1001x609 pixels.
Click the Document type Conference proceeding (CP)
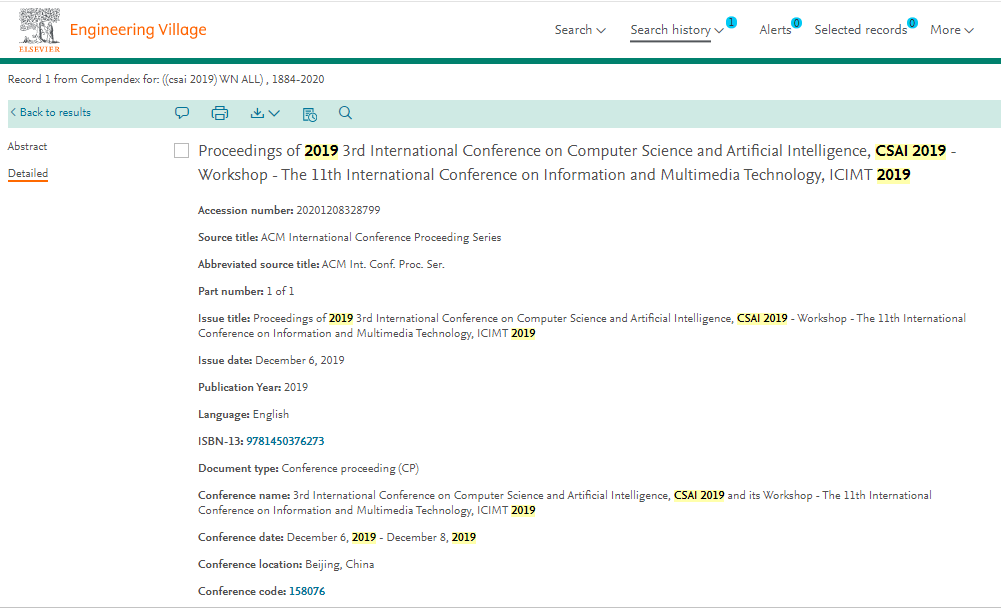tap(350, 469)
